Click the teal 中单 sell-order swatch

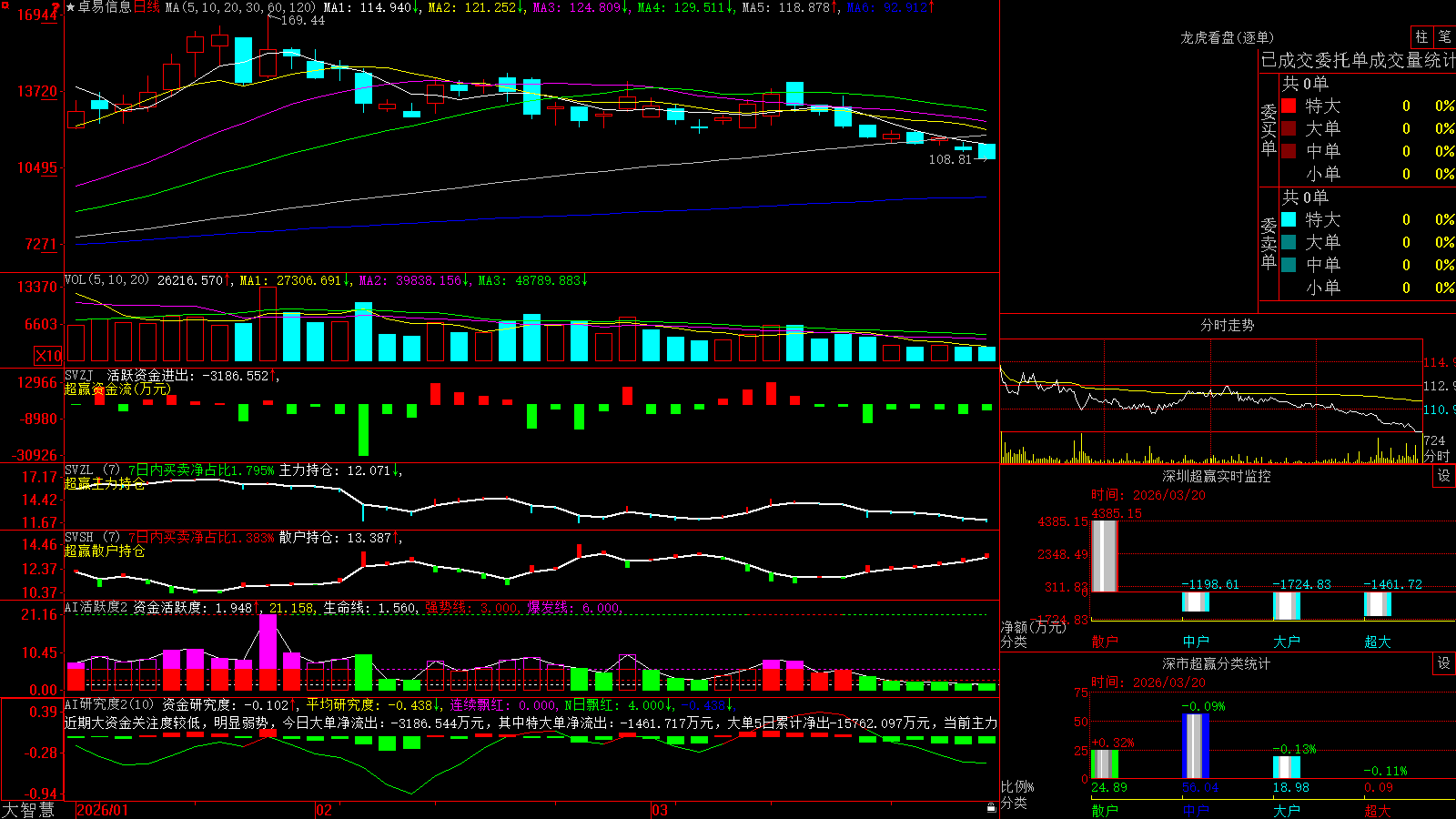pos(1289,265)
